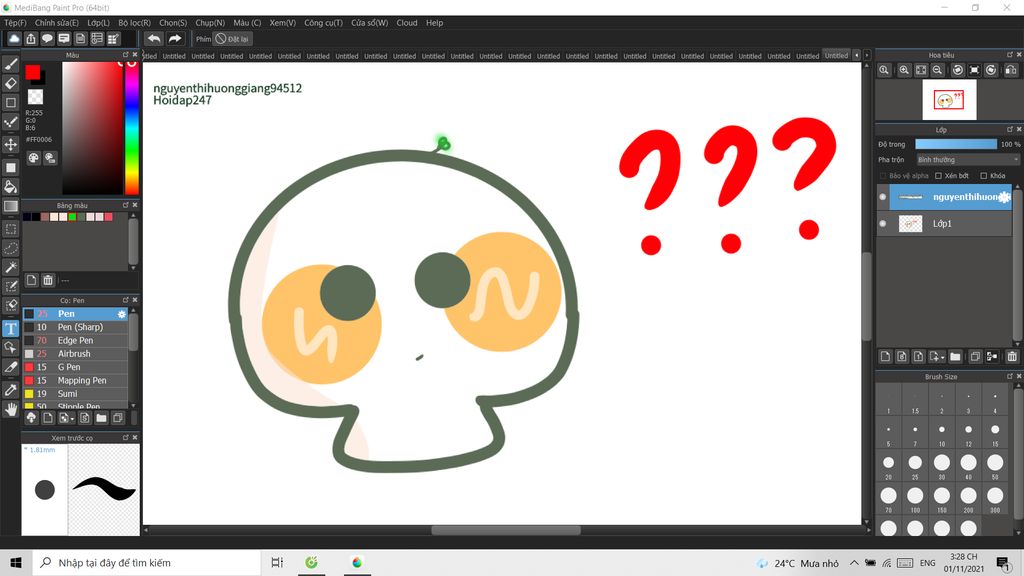
Task: Open the Cloud menu
Action: pyautogui.click(x=407, y=23)
